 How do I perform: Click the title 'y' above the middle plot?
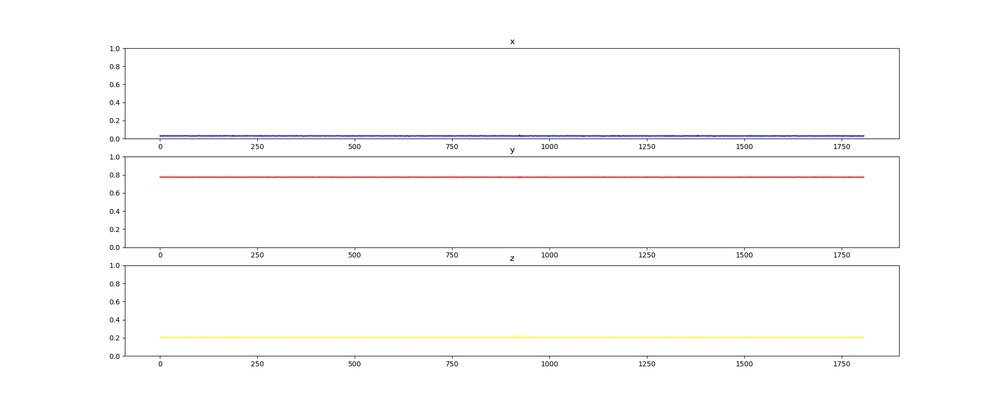512,150
